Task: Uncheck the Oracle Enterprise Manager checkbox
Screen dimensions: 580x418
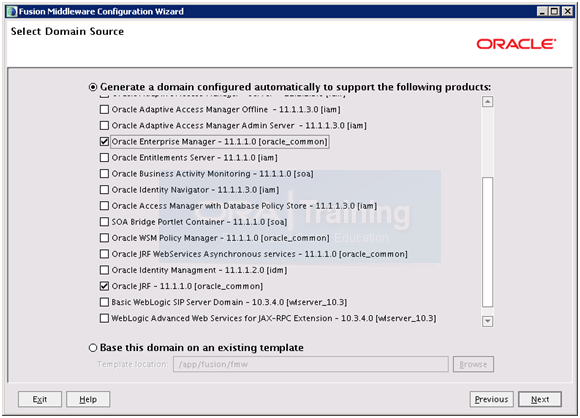Action: point(104,142)
